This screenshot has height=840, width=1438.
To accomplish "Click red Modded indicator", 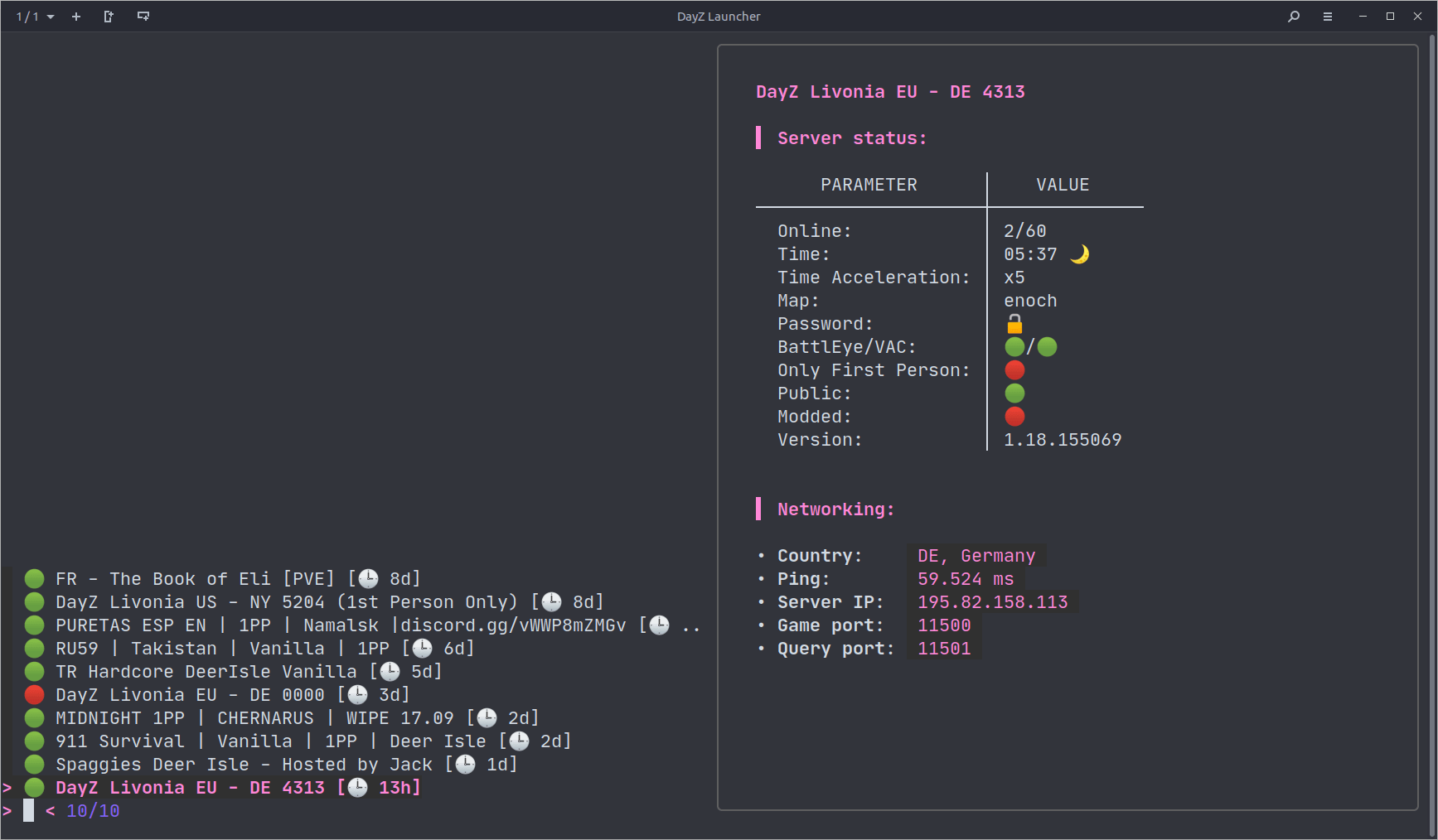I will coord(1014,417).
